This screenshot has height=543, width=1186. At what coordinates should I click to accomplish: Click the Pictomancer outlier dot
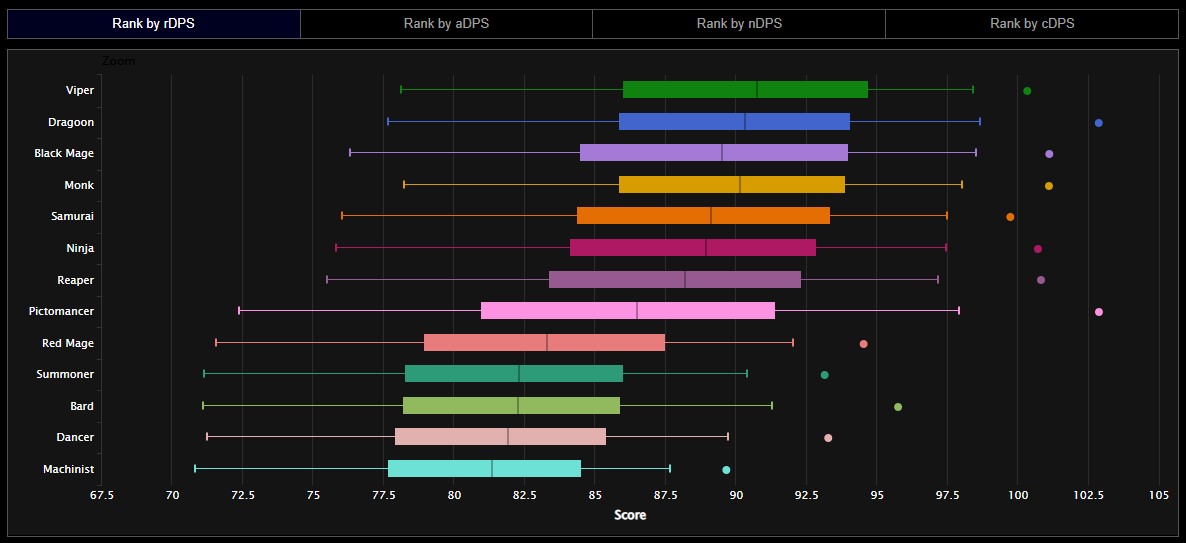pos(1098,312)
